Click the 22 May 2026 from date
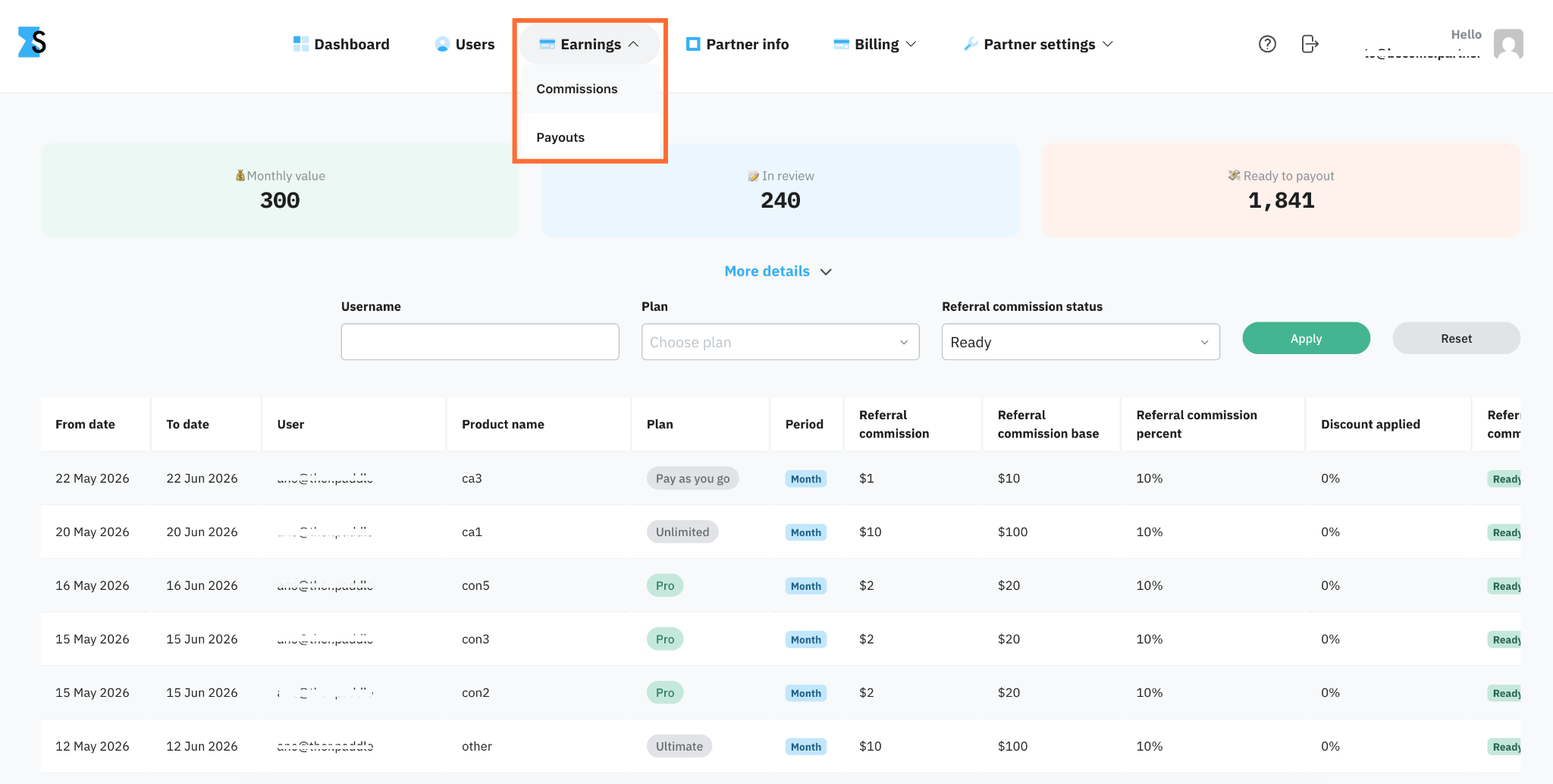The height and width of the screenshot is (784, 1553). point(93,478)
